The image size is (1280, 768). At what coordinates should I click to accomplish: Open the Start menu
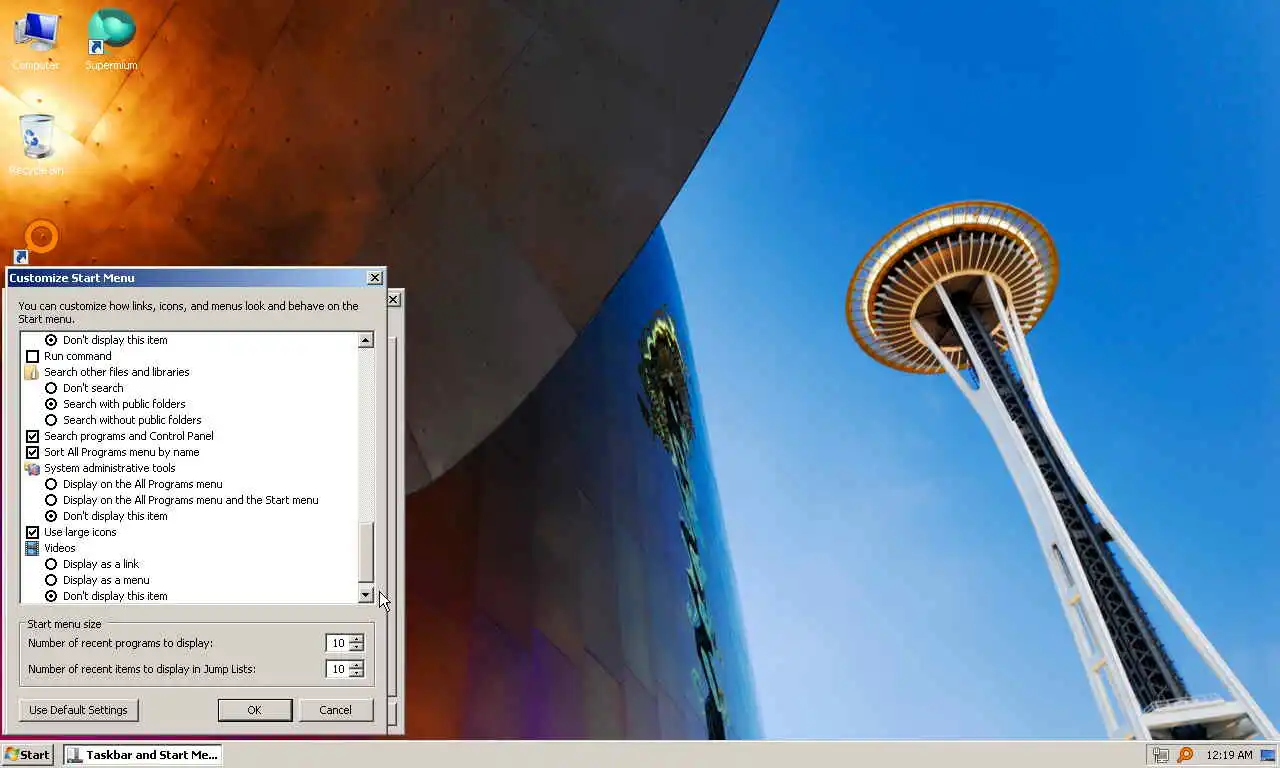click(x=27, y=755)
